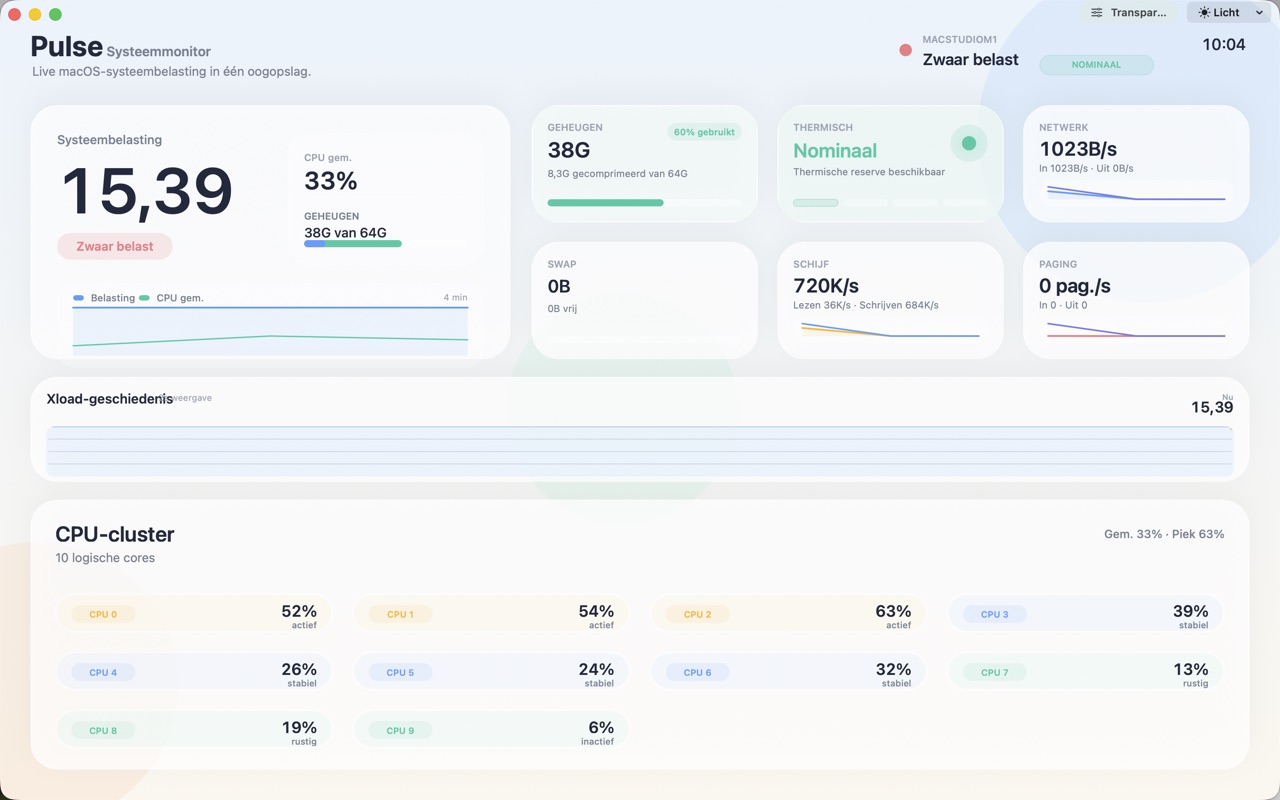Click the green memory bar in Geheugen card

644,202
